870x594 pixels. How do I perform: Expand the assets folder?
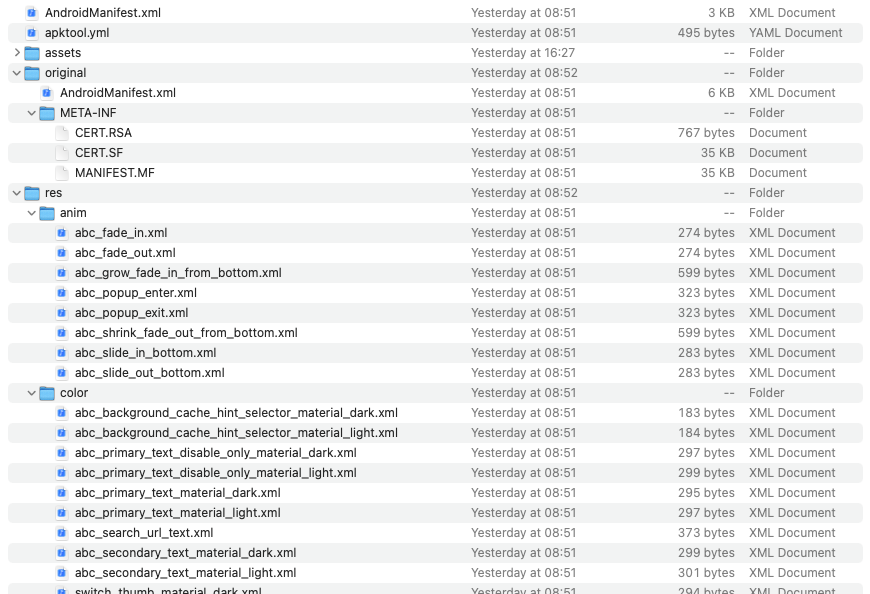click(x=17, y=53)
